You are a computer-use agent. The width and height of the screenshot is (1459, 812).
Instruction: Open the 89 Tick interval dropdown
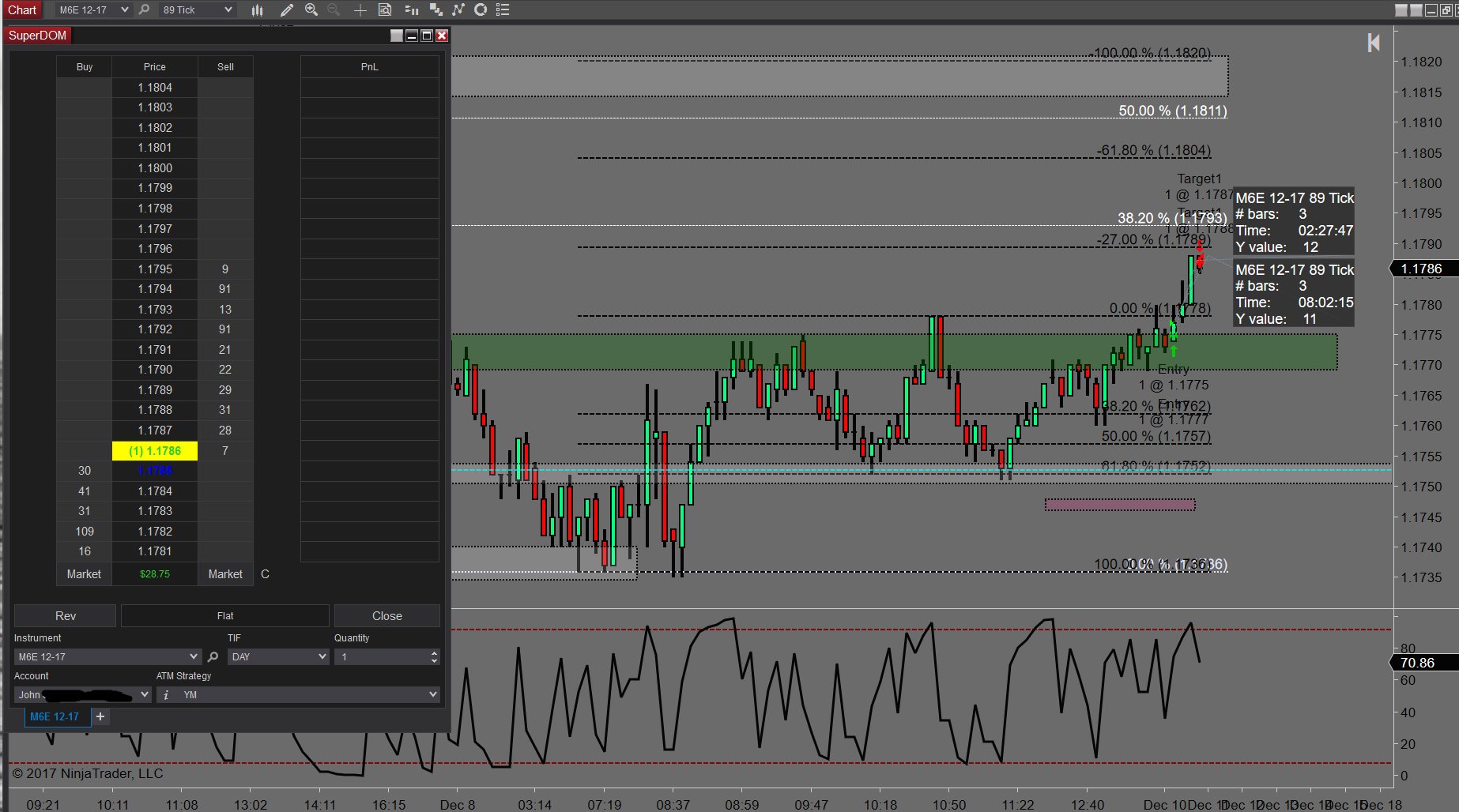pos(197,10)
